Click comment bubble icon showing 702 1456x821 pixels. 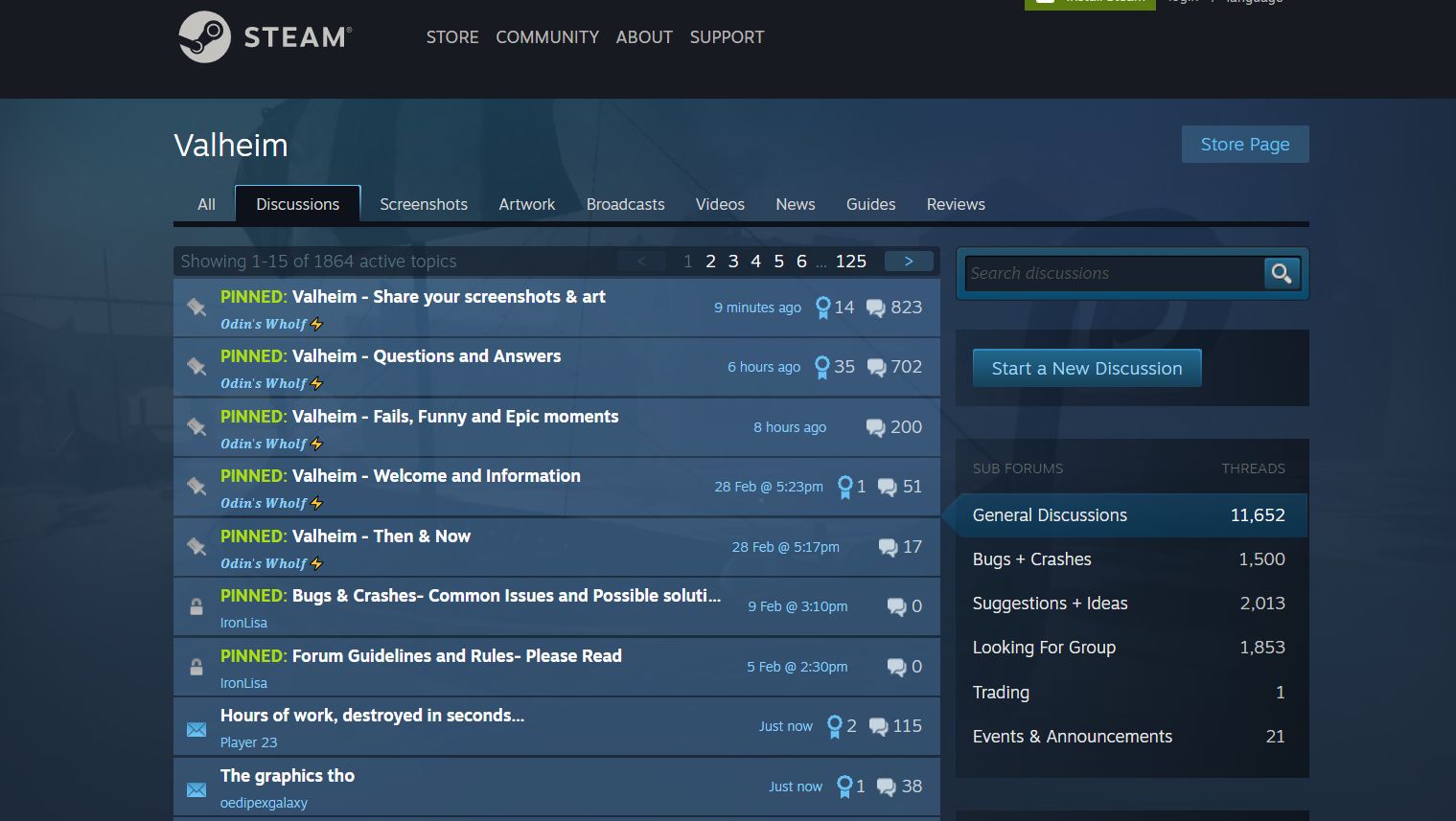coord(876,367)
